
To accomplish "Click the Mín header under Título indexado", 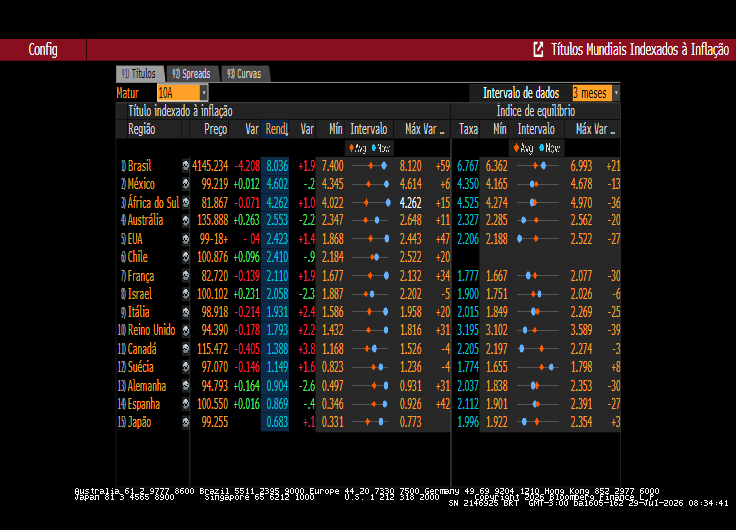I will coord(335,129).
